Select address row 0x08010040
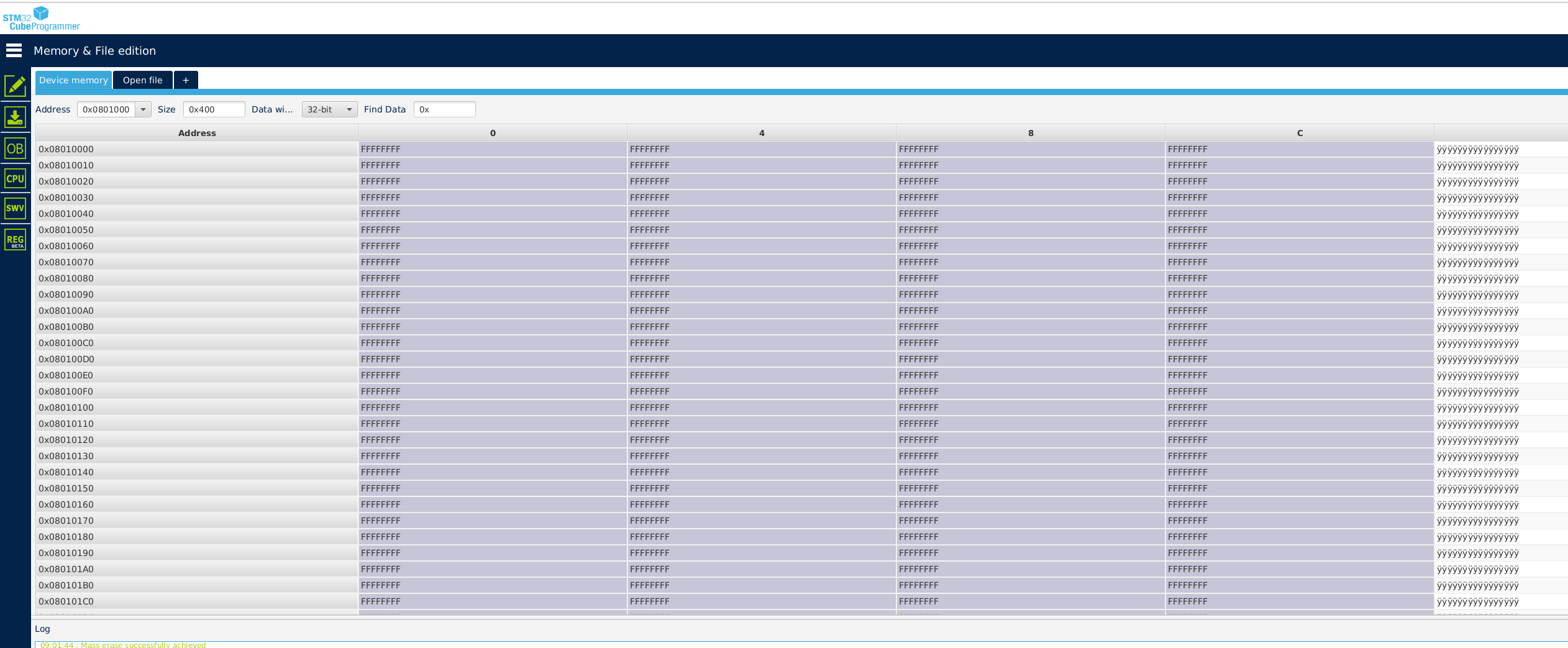Image resolution: width=1568 pixels, height=648 pixels. click(197, 214)
